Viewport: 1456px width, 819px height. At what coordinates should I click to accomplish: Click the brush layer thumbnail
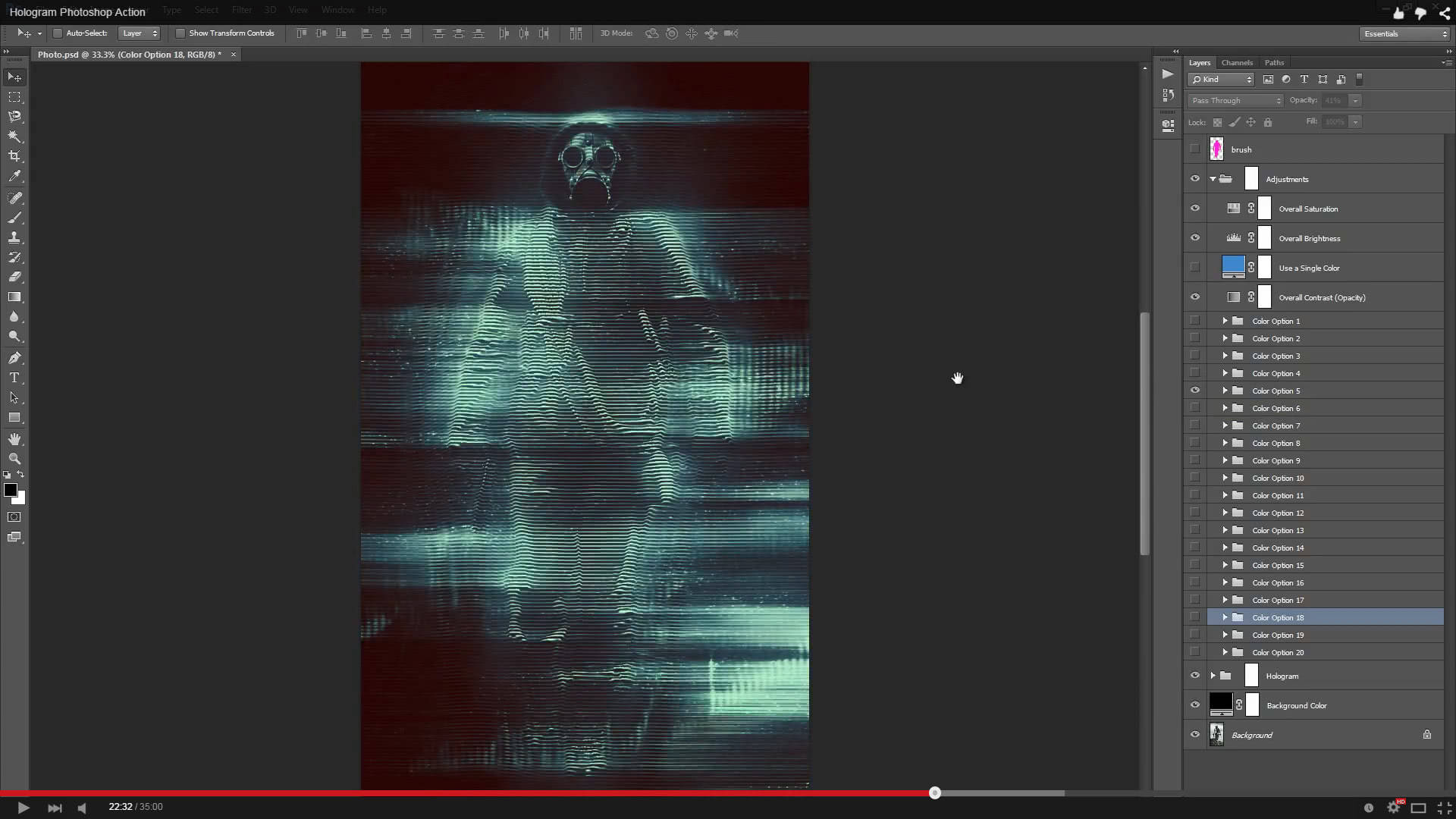(x=1216, y=149)
